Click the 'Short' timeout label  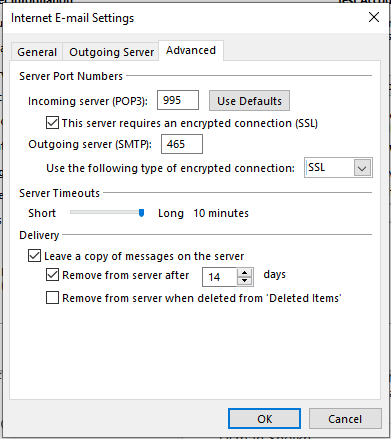click(x=42, y=213)
